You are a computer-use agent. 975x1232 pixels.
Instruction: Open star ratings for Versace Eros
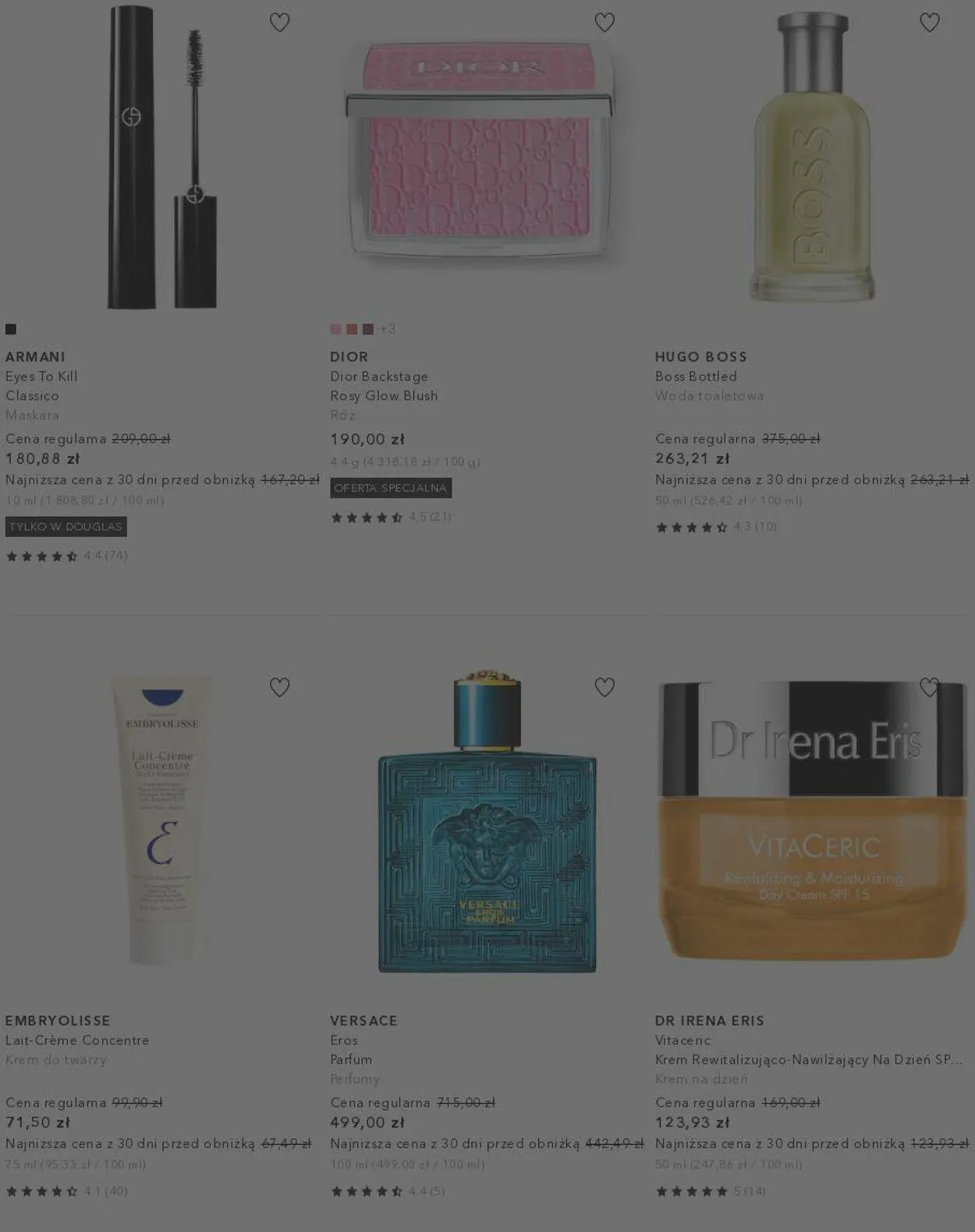click(x=388, y=1191)
